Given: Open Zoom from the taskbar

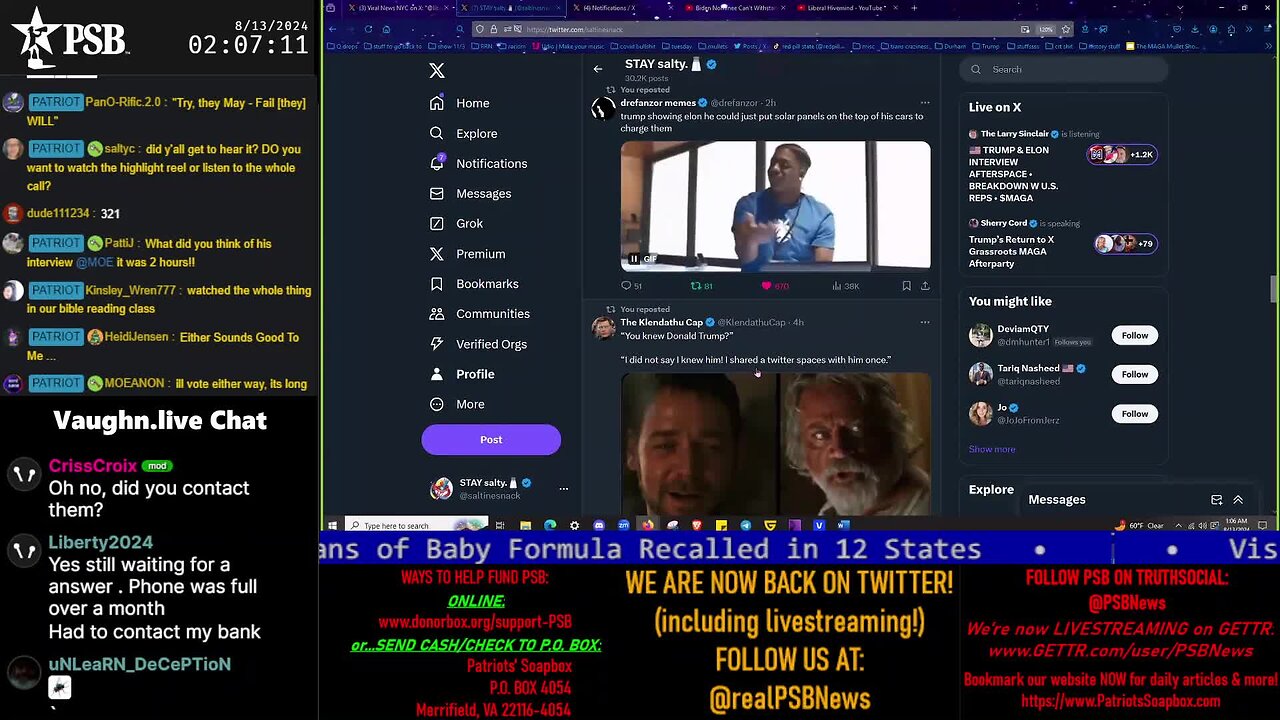Looking at the screenshot, I should point(623,525).
